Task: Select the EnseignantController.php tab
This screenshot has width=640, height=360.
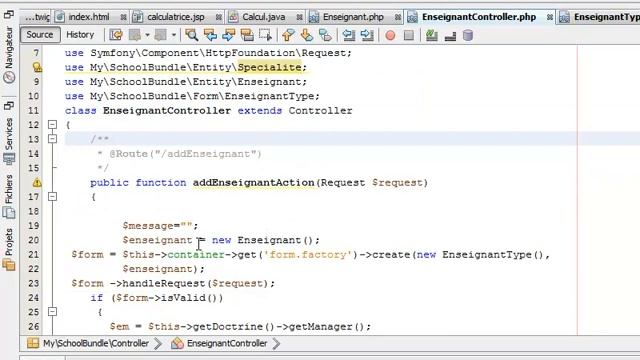Action: [479, 17]
